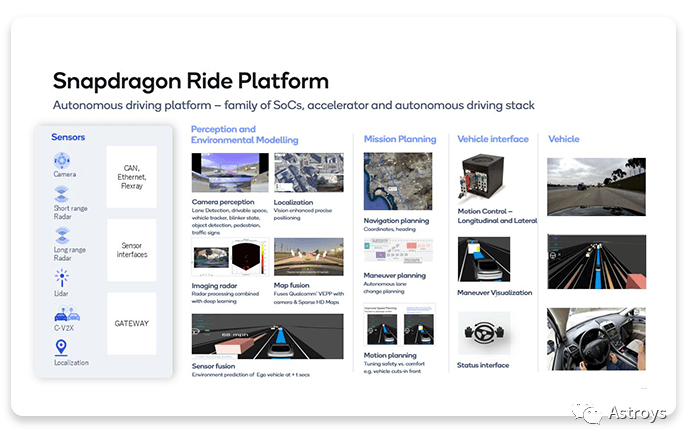Click the C-V2X cars icon

(x=62, y=314)
